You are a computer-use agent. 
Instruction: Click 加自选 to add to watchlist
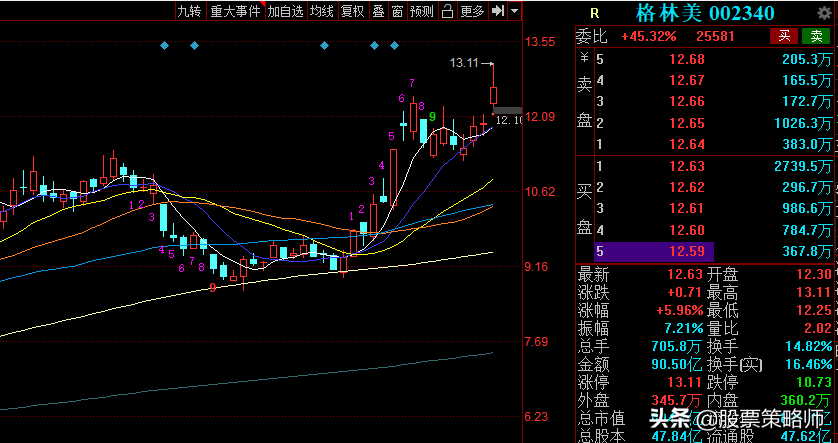[285, 11]
